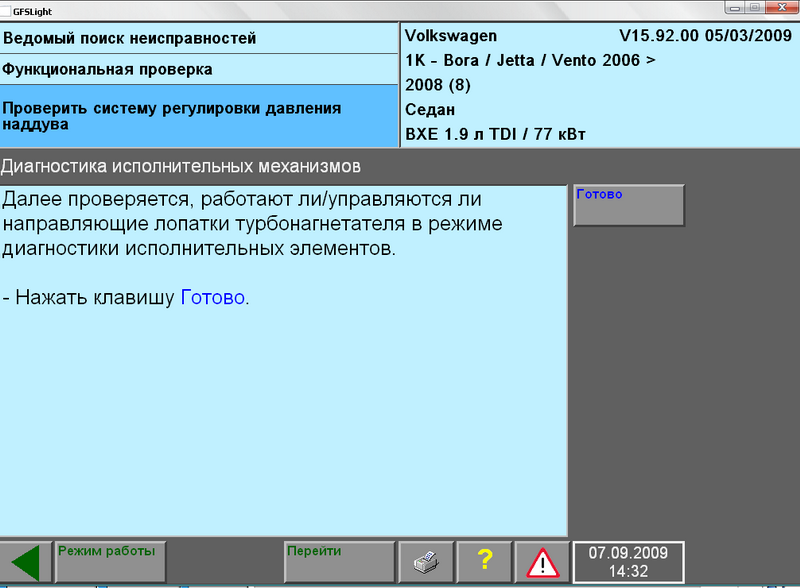This screenshot has width=800, height=588.
Task: Click the printer icon button
Action: point(426,562)
